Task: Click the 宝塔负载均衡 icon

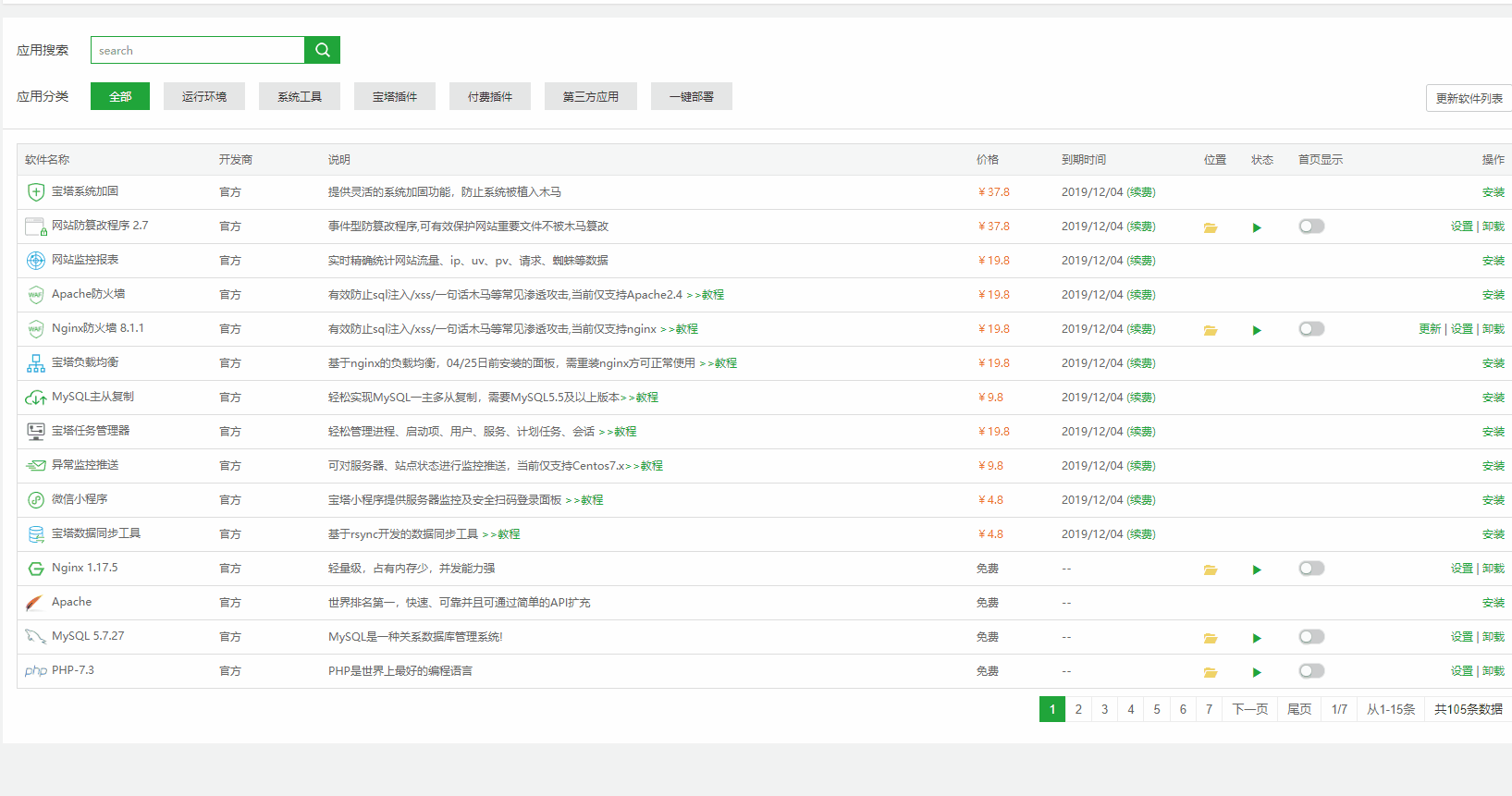Action: pyautogui.click(x=36, y=363)
